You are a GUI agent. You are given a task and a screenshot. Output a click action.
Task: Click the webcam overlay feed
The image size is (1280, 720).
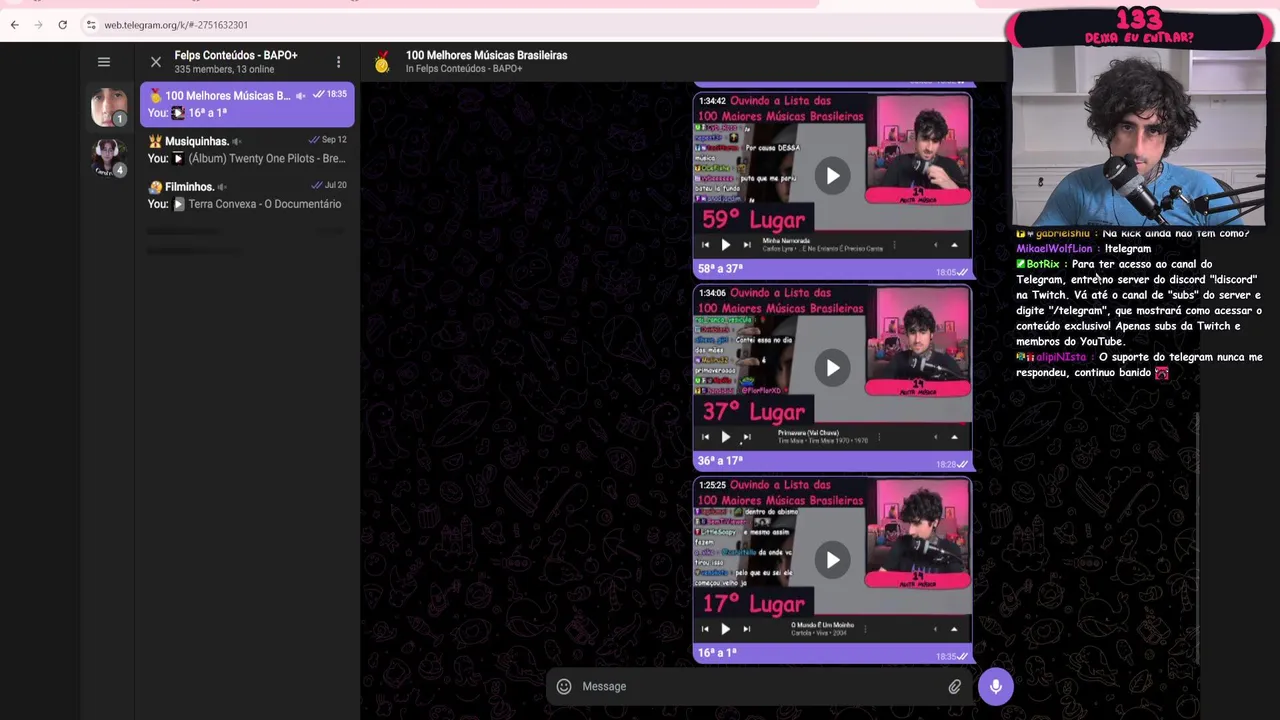(1139, 137)
